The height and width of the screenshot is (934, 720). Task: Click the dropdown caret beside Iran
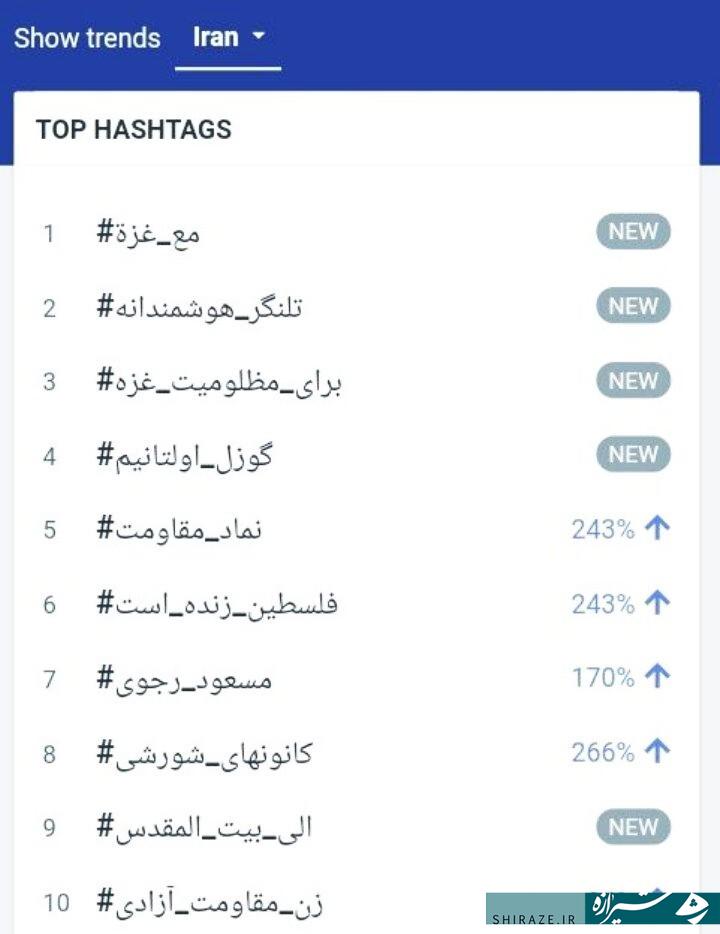258,36
